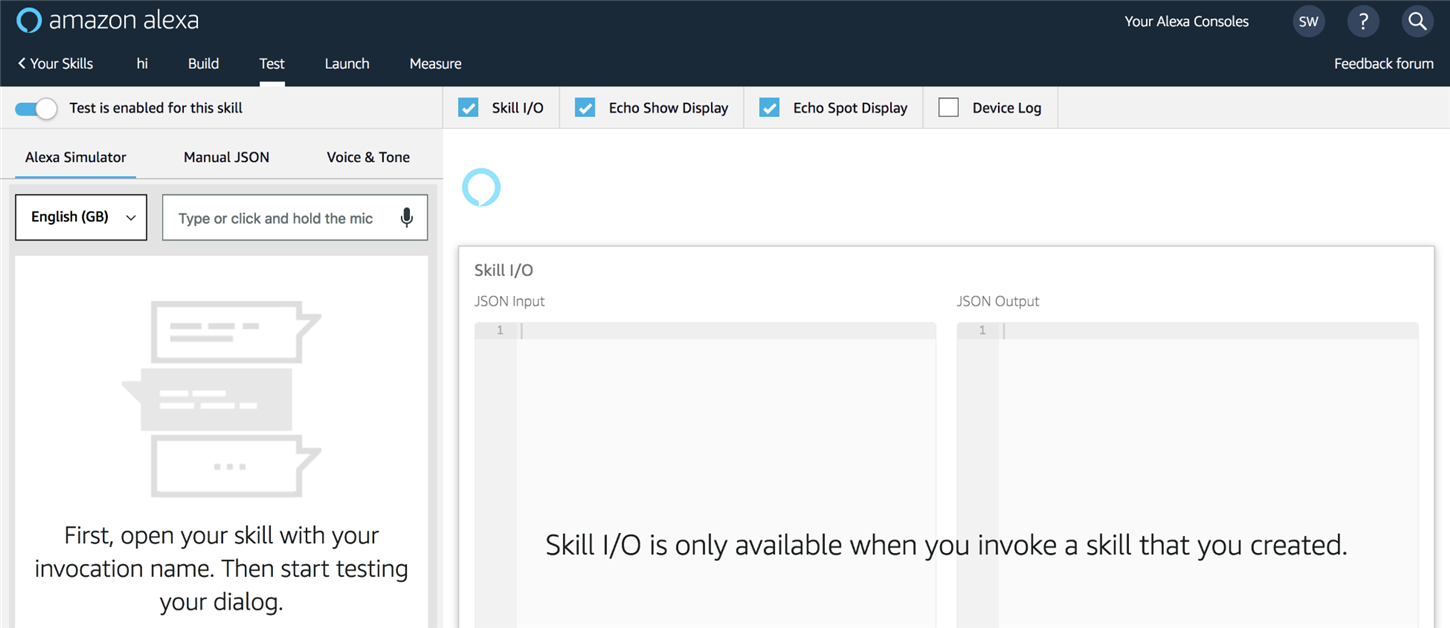Switch to the Alexa Simulator tab
This screenshot has width=1450, height=628.
click(76, 157)
